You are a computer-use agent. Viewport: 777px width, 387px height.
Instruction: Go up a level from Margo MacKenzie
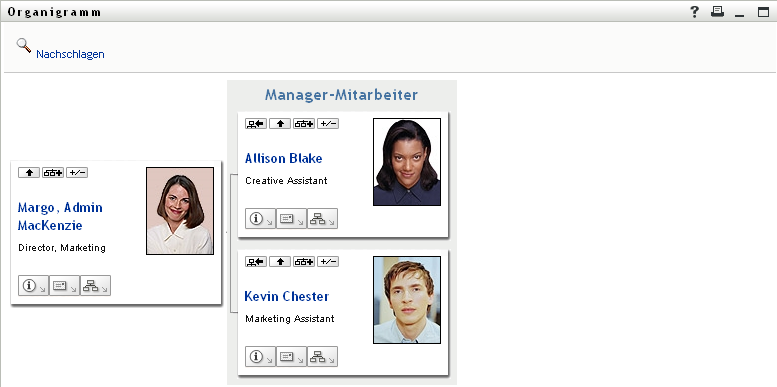pos(29,172)
